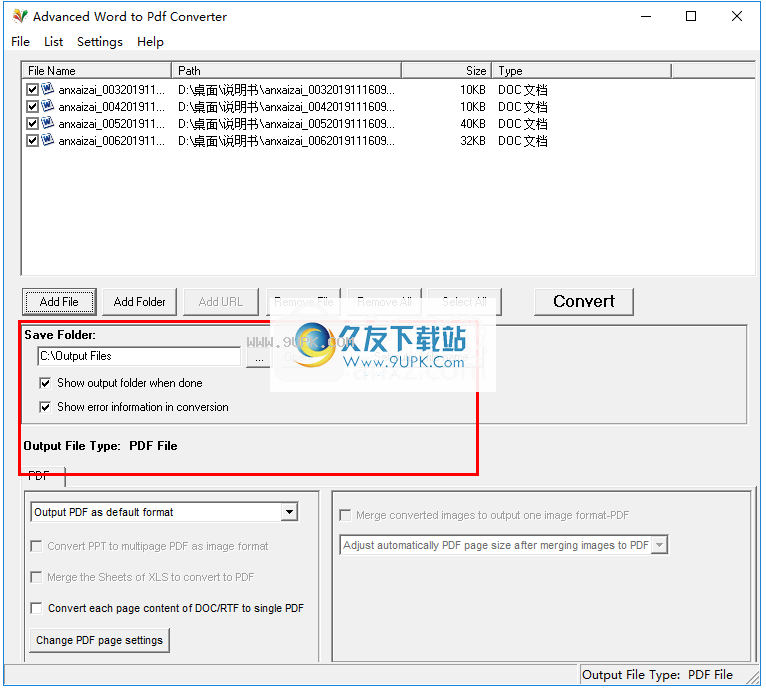
Task: Click file name anxaizai_005201911
Action: tap(112, 124)
